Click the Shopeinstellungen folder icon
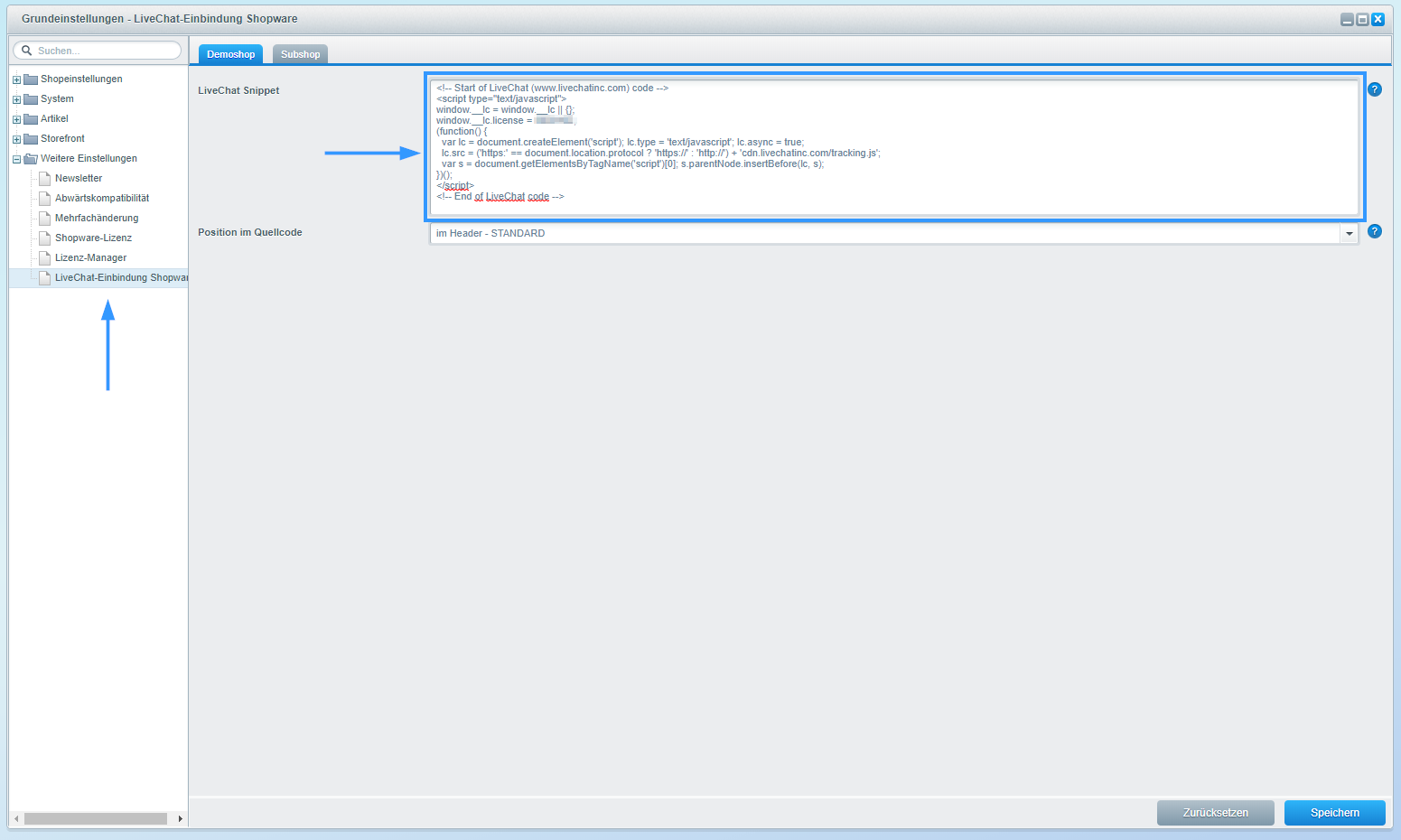The height and width of the screenshot is (840, 1401). coord(30,79)
